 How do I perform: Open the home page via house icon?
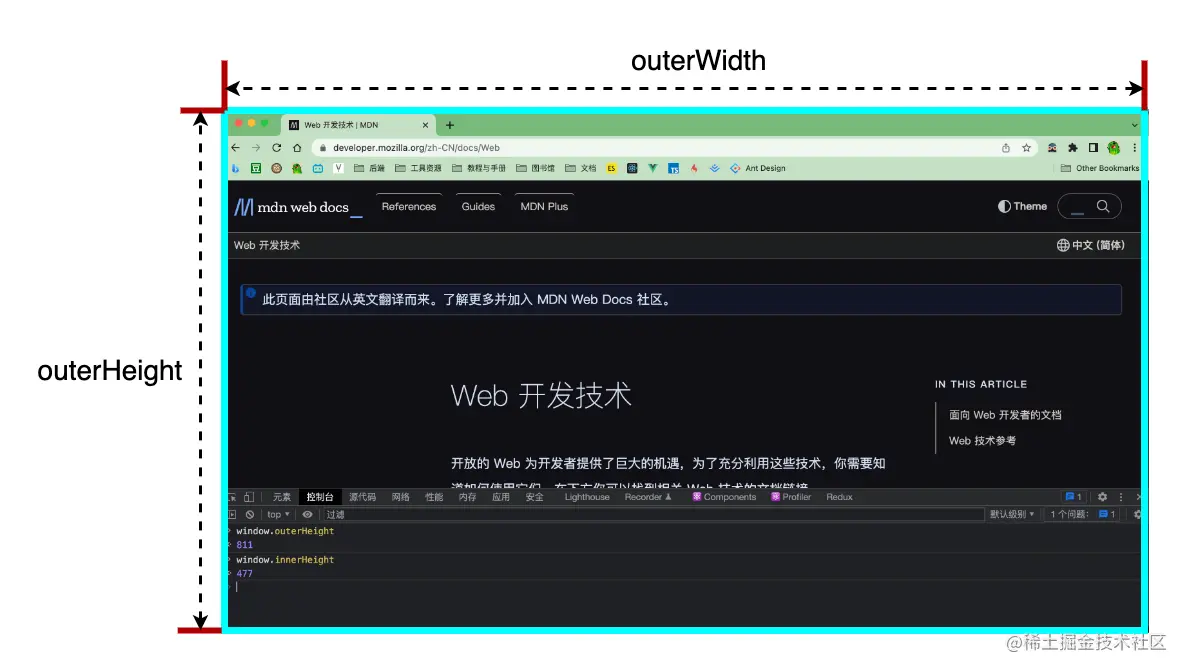(x=297, y=148)
